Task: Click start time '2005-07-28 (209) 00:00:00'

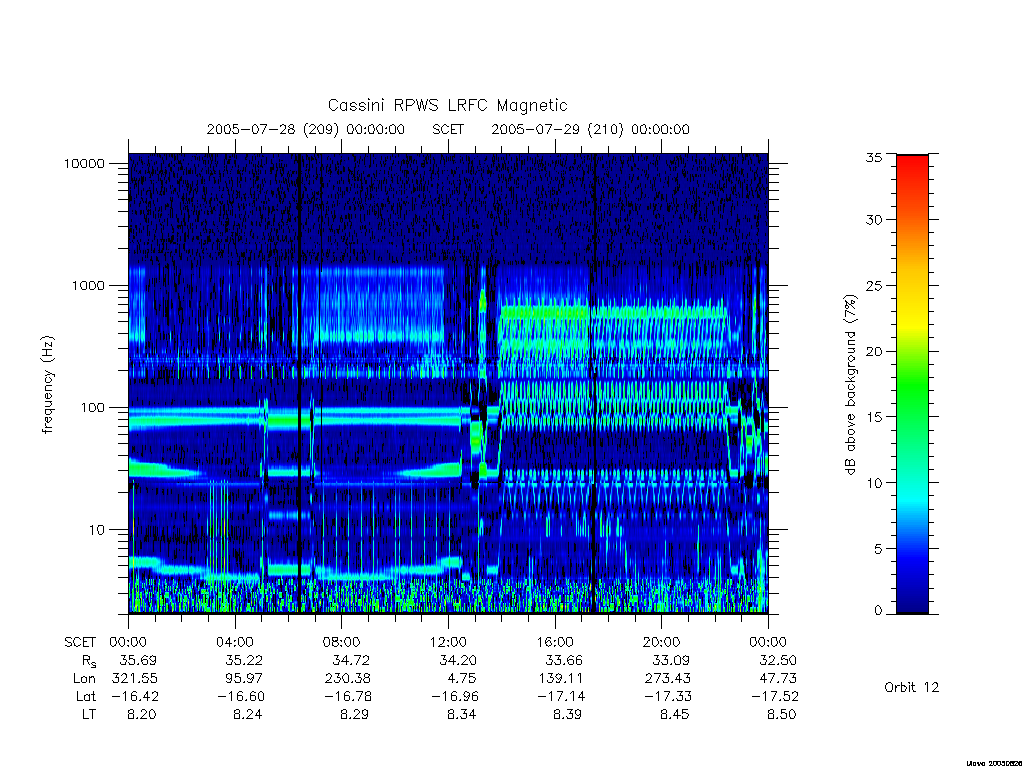Action: tap(306, 129)
